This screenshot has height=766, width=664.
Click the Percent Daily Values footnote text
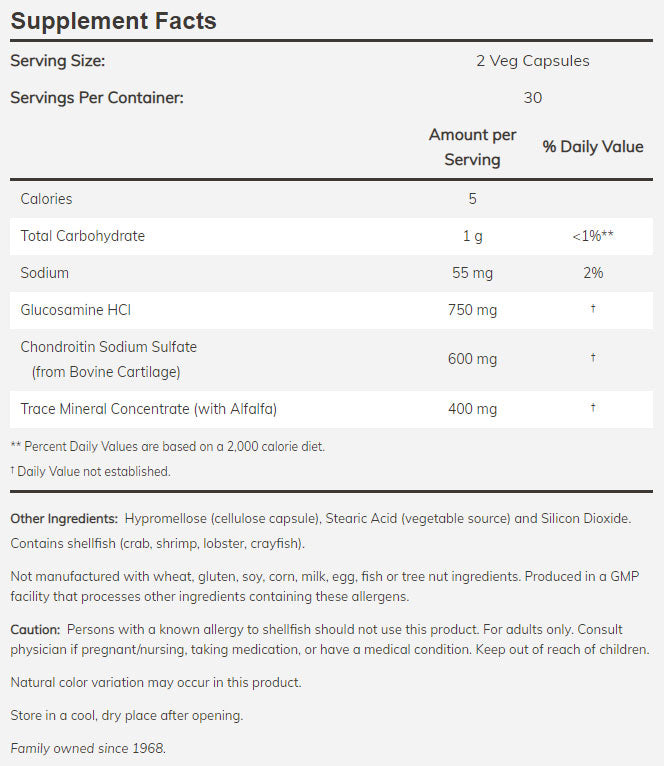167,447
